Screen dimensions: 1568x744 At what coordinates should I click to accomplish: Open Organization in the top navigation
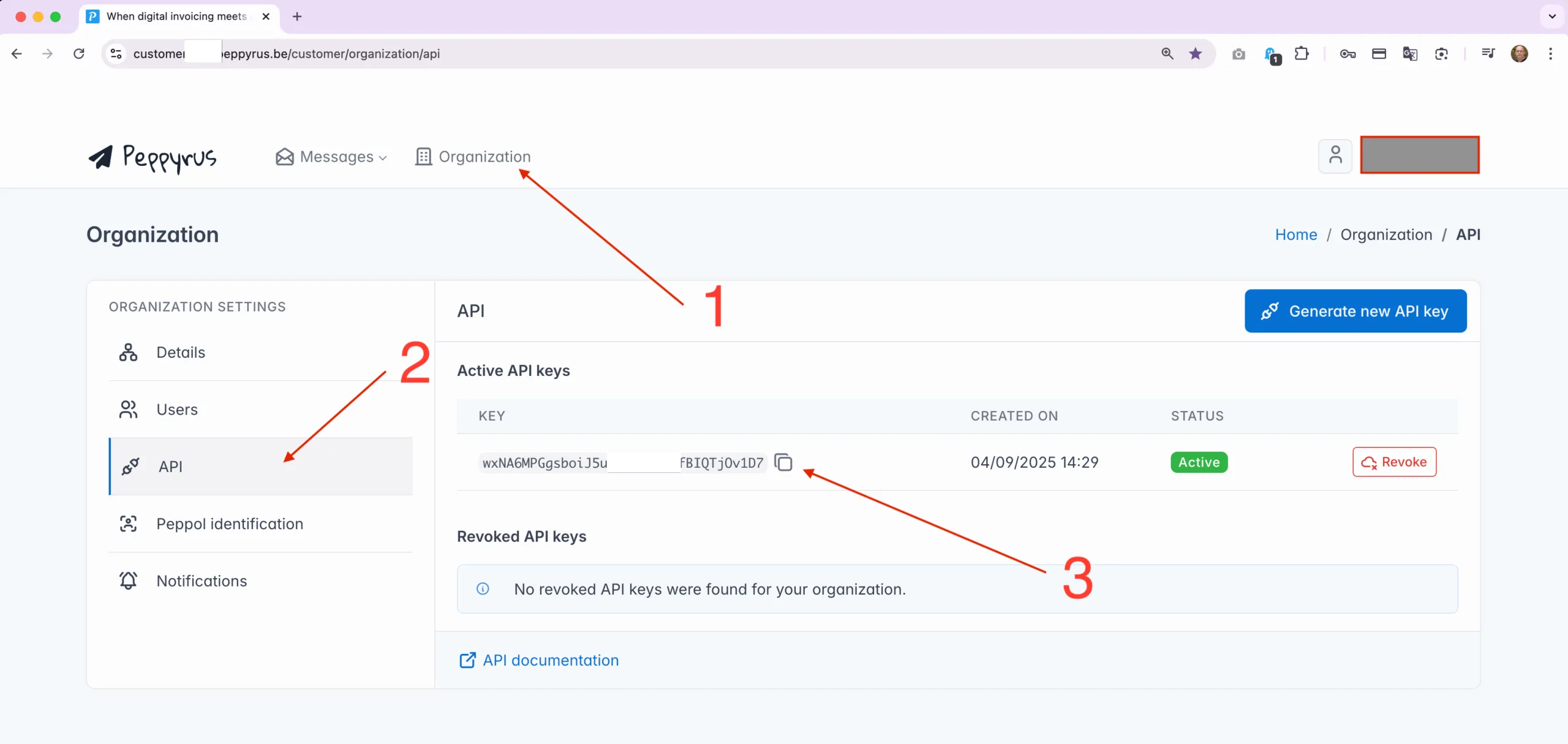click(x=473, y=157)
